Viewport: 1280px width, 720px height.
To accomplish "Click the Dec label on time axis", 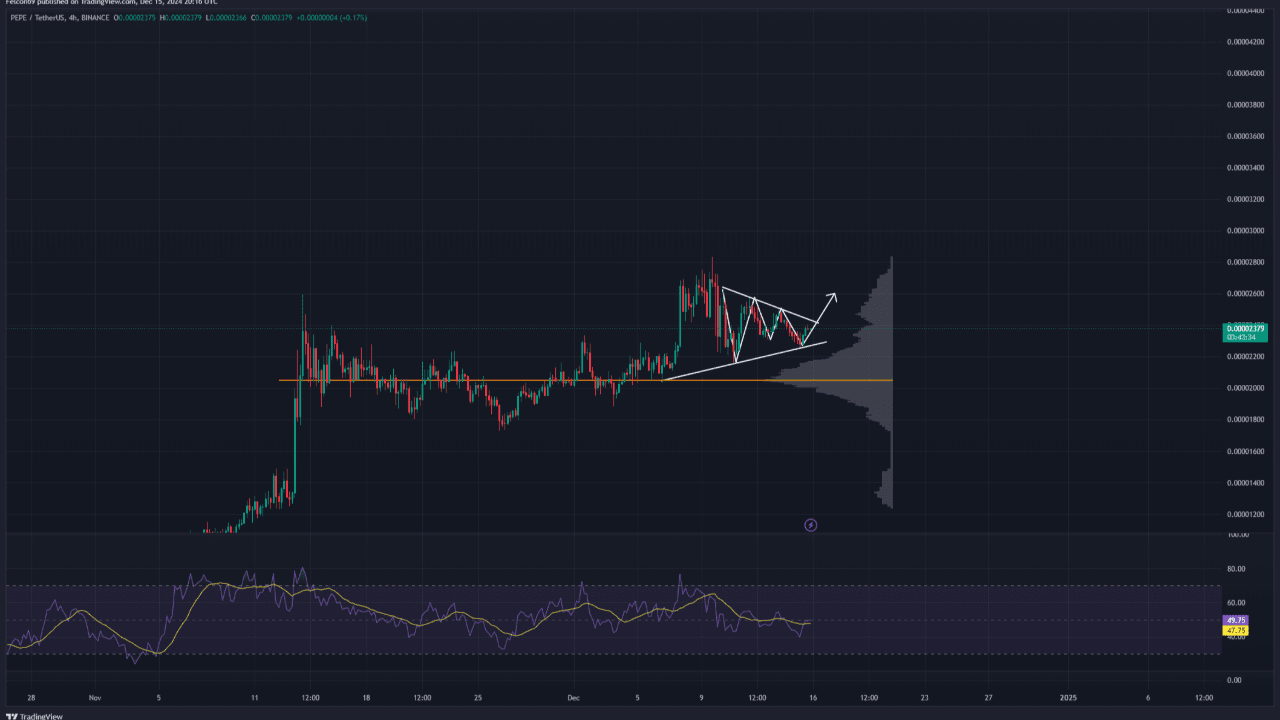I will pyautogui.click(x=574, y=698).
